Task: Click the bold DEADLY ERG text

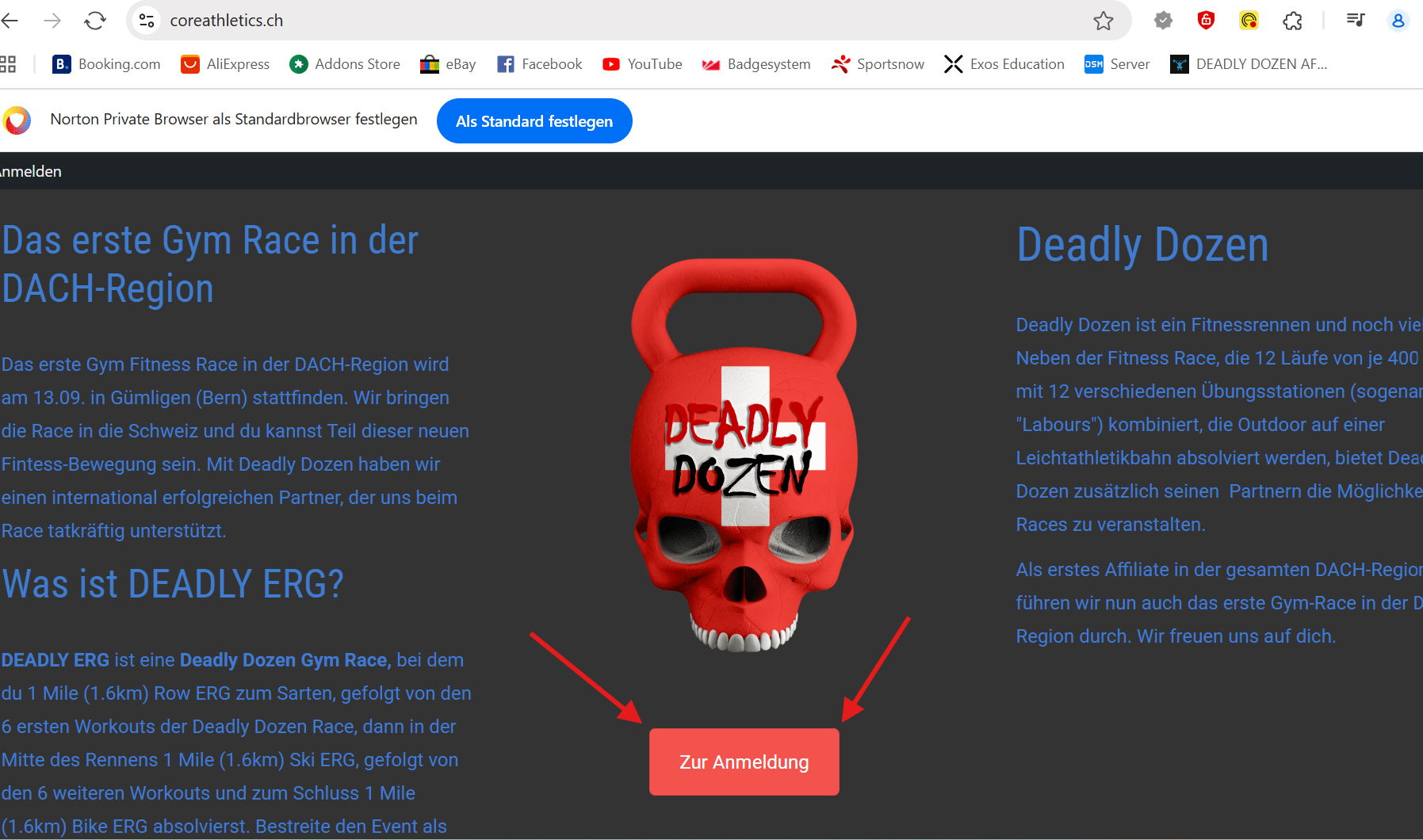Action: [x=55, y=660]
